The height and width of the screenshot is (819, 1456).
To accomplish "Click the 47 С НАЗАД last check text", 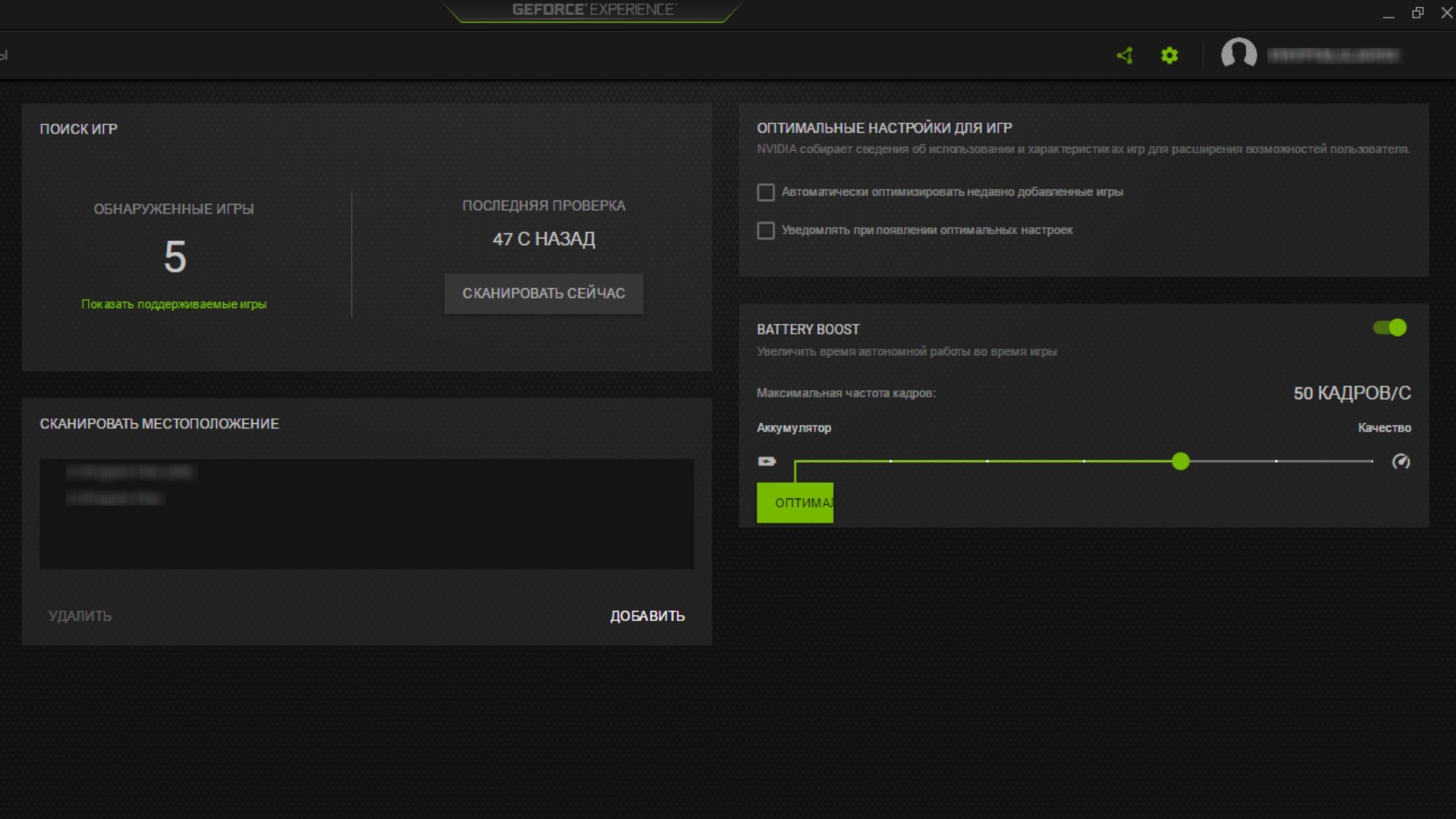I will click(544, 239).
